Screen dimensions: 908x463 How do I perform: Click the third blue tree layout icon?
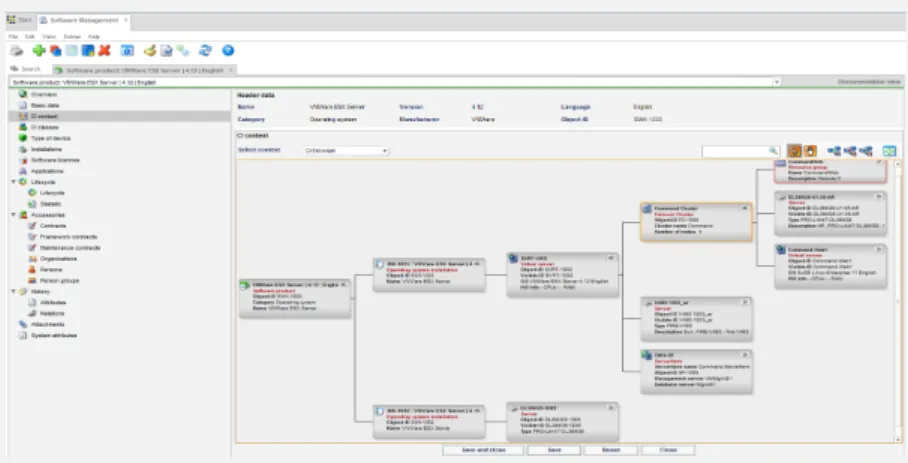pos(866,151)
